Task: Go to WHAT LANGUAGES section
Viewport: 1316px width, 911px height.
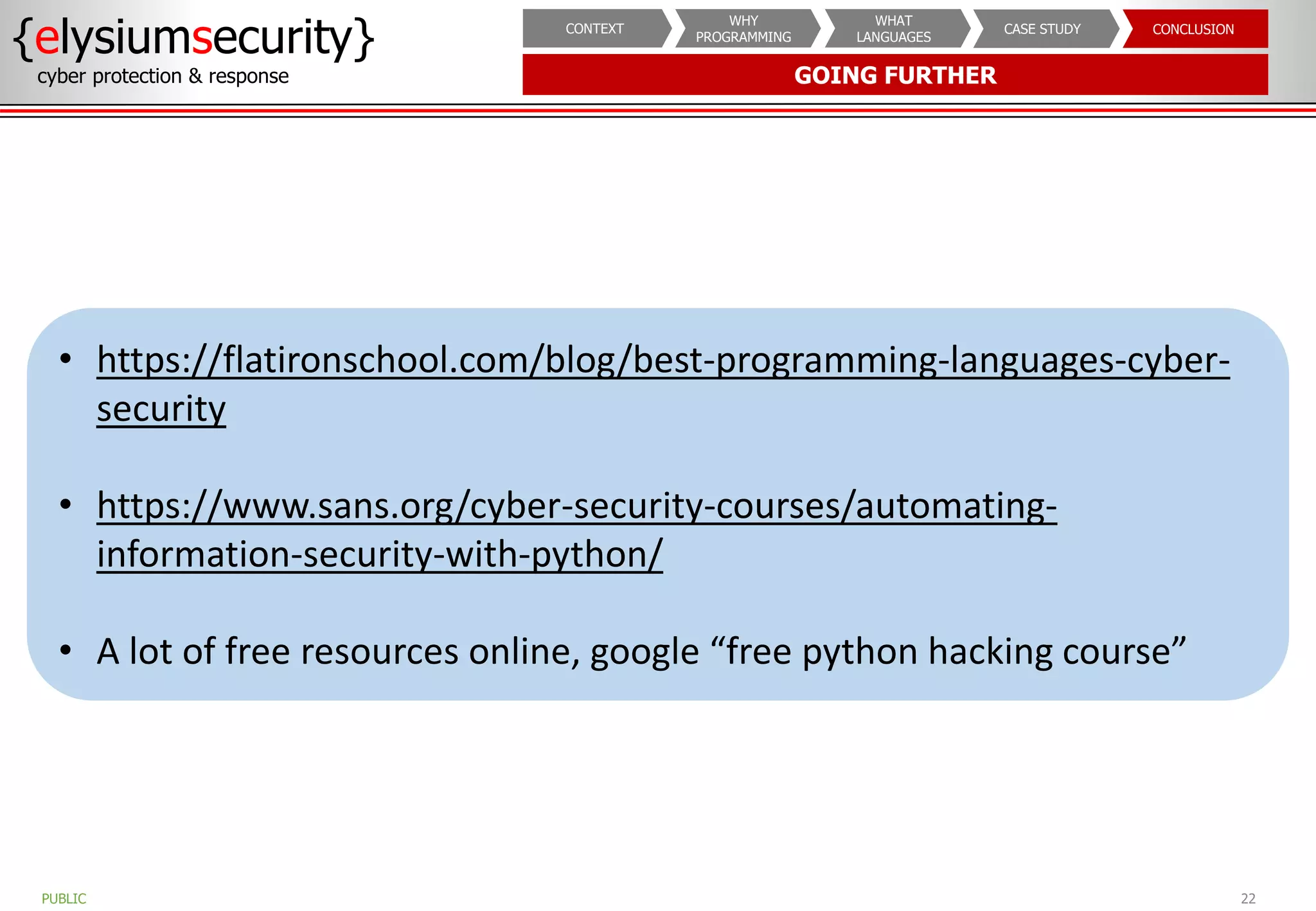Action: tap(893, 29)
